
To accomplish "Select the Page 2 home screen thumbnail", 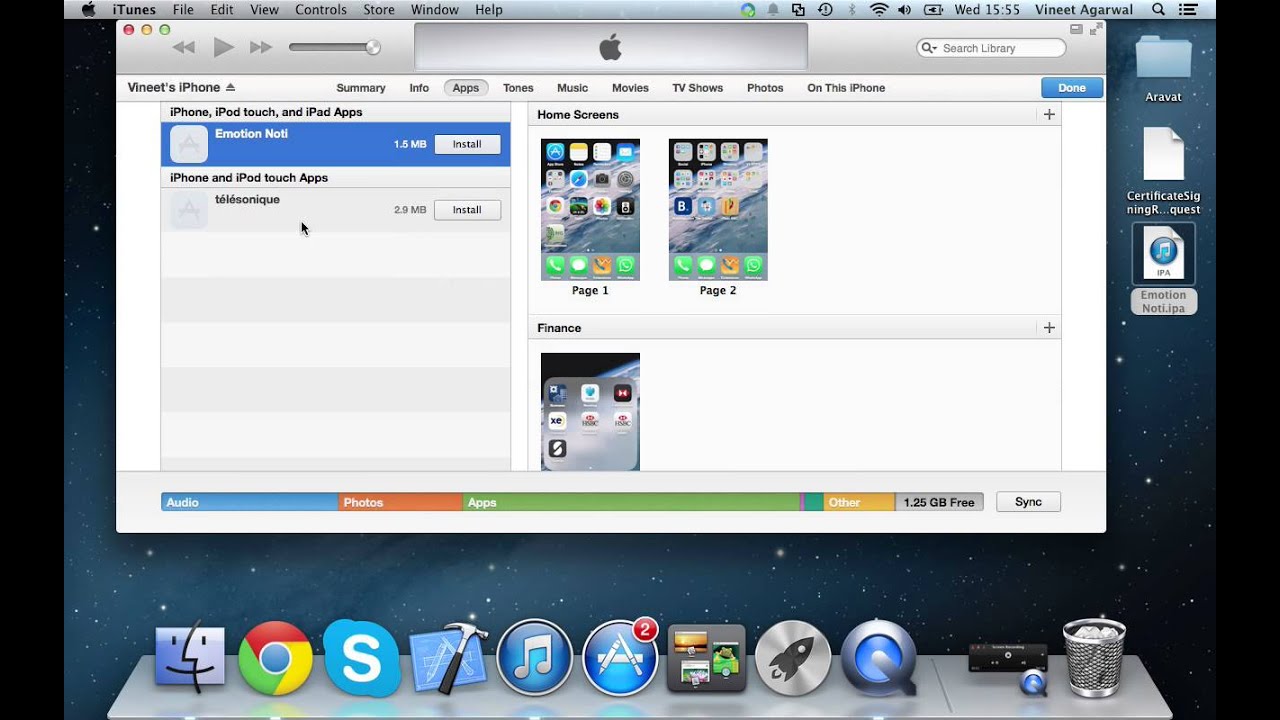I will point(718,210).
